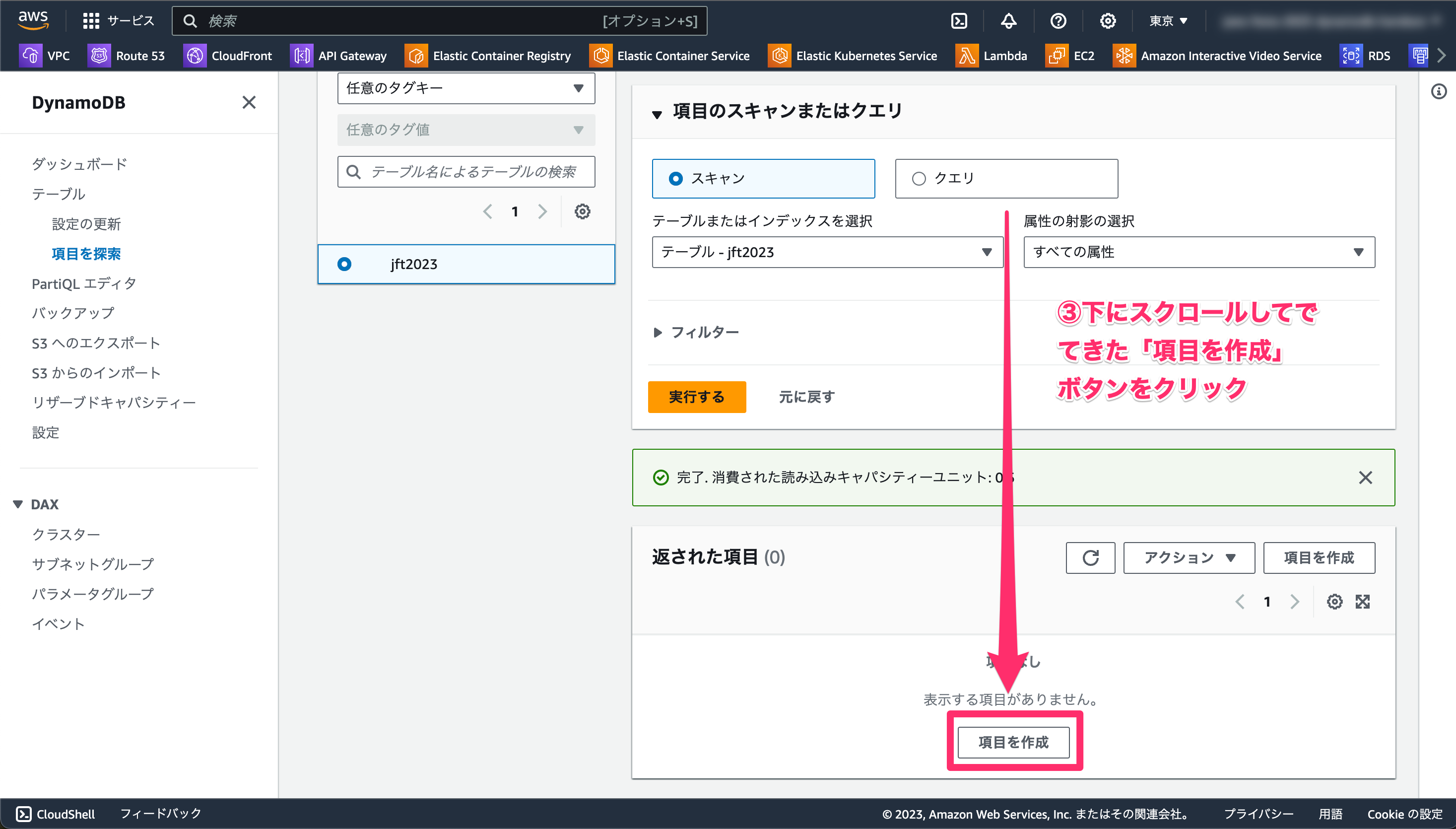
Task: Open the プライバシー footer link
Action: pyautogui.click(x=1258, y=814)
